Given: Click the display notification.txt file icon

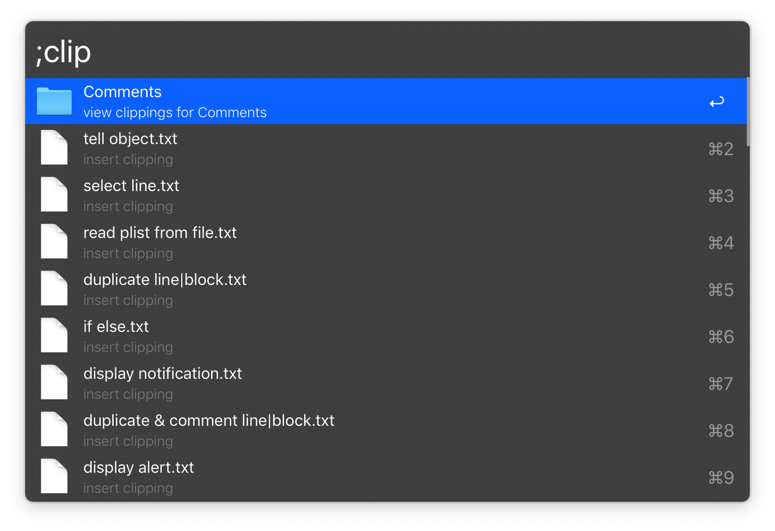Looking at the screenshot, I should [x=54, y=383].
